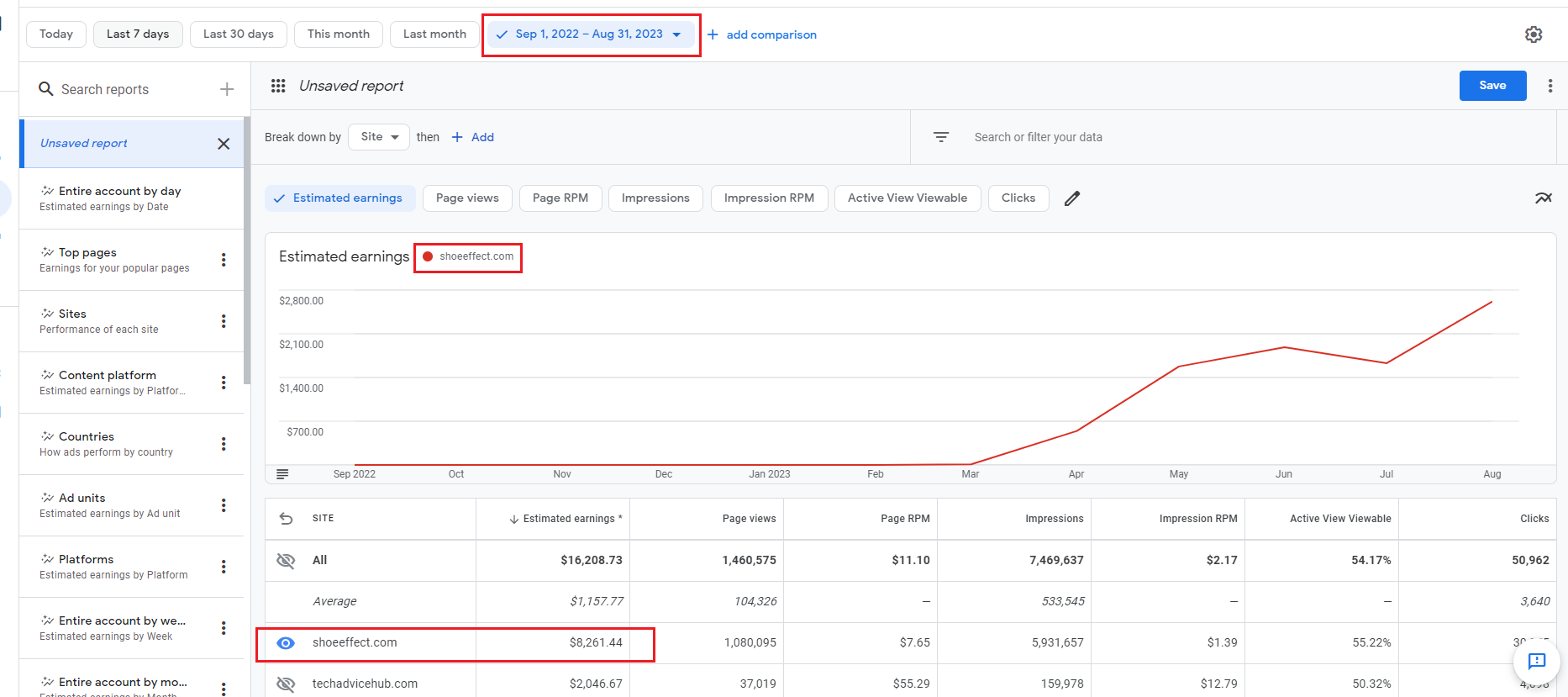This screenshot has height=697, width=1568.
Task: Sort by Clicks column header
Action: pyautogui.click(x=1534, y=519)
